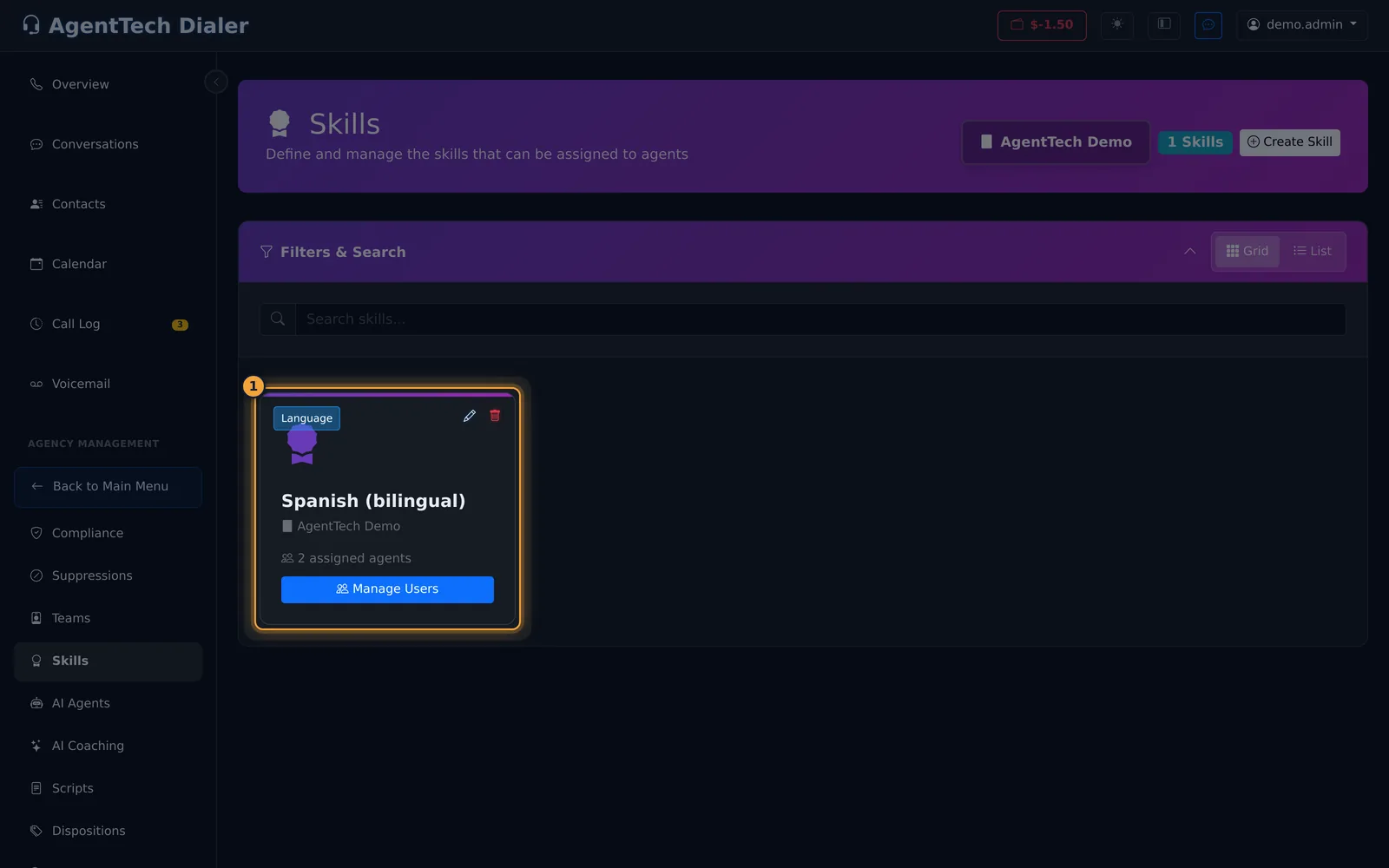Click the AgentTech Demo agency button

tap(1056, 142)
